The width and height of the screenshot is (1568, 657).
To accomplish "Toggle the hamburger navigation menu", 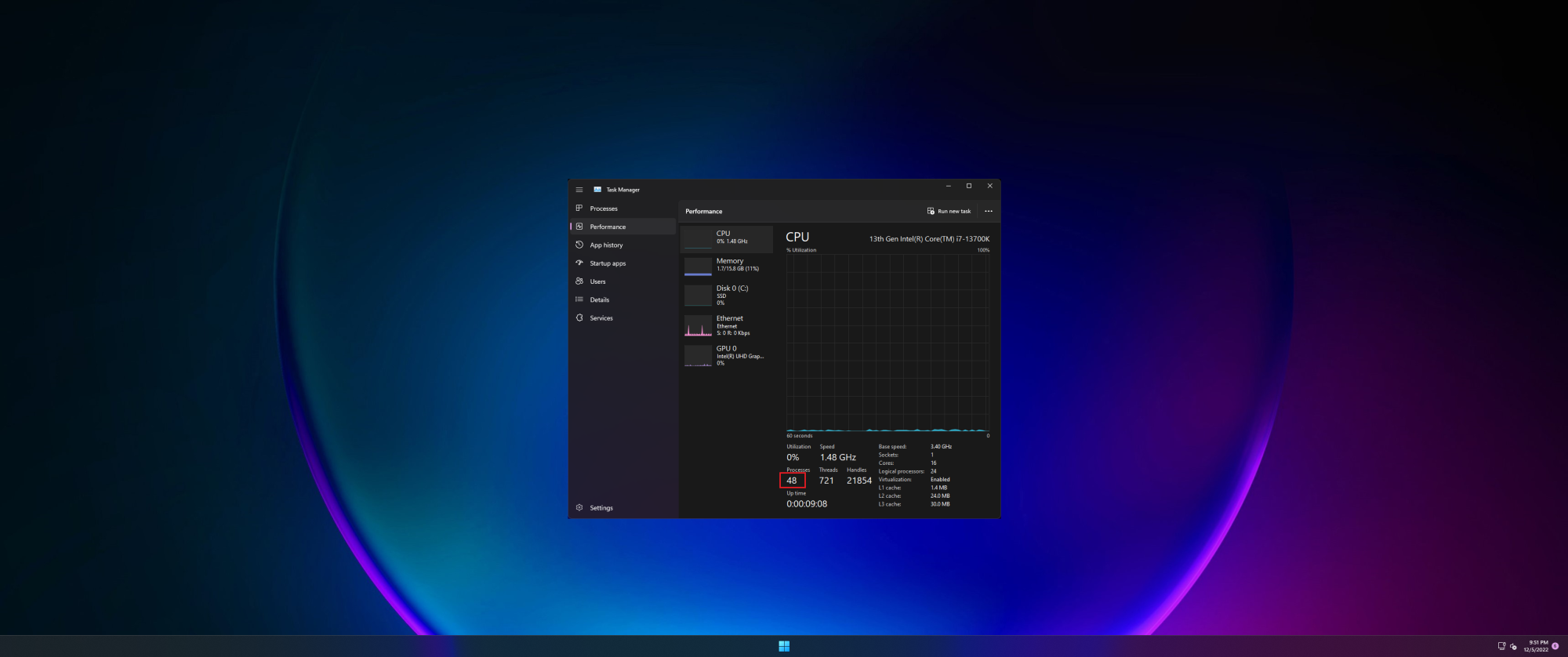I will coord(579,190).
